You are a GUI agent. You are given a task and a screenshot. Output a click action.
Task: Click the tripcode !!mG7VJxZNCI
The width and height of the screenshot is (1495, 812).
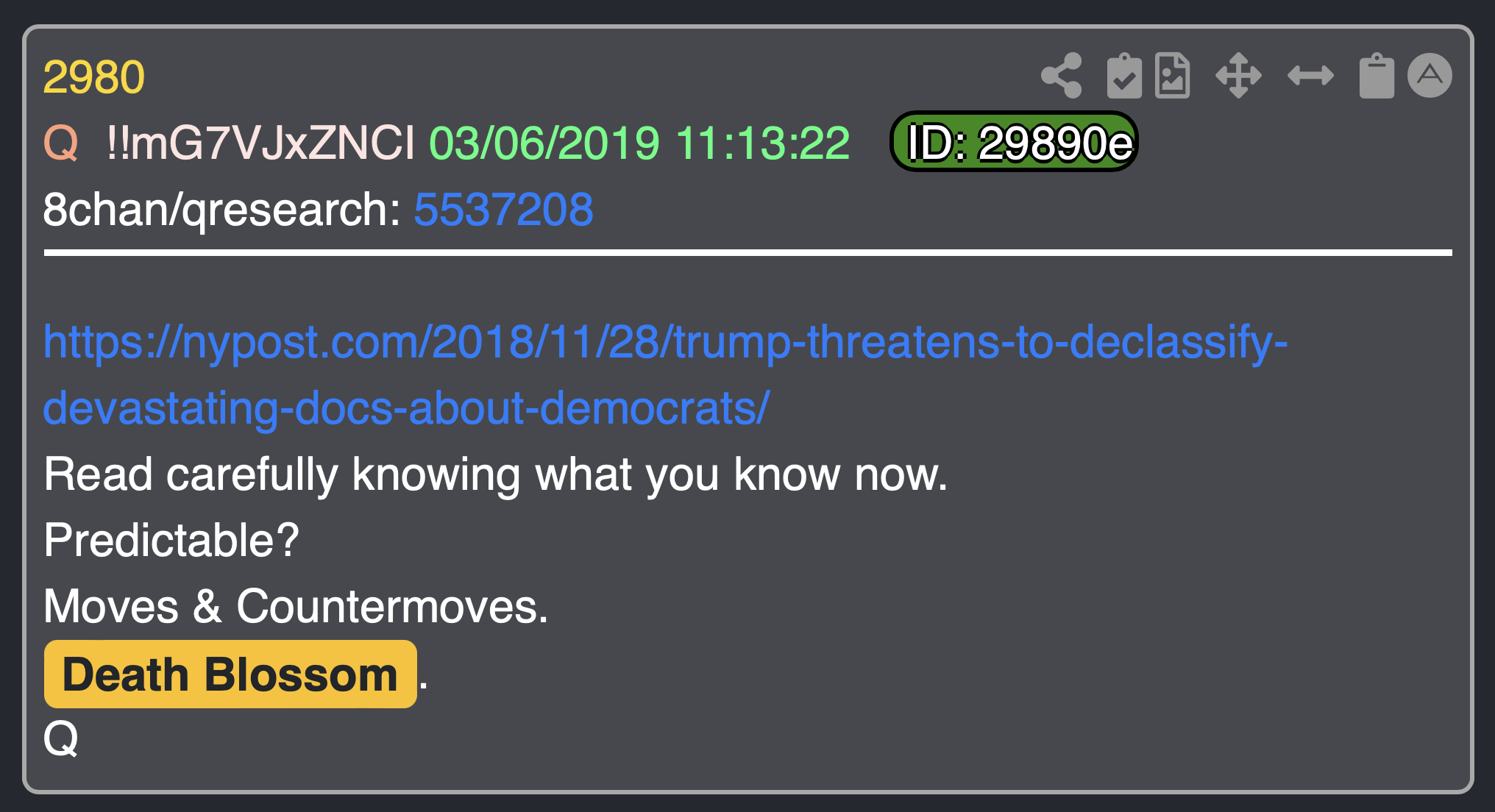point(260,143)
